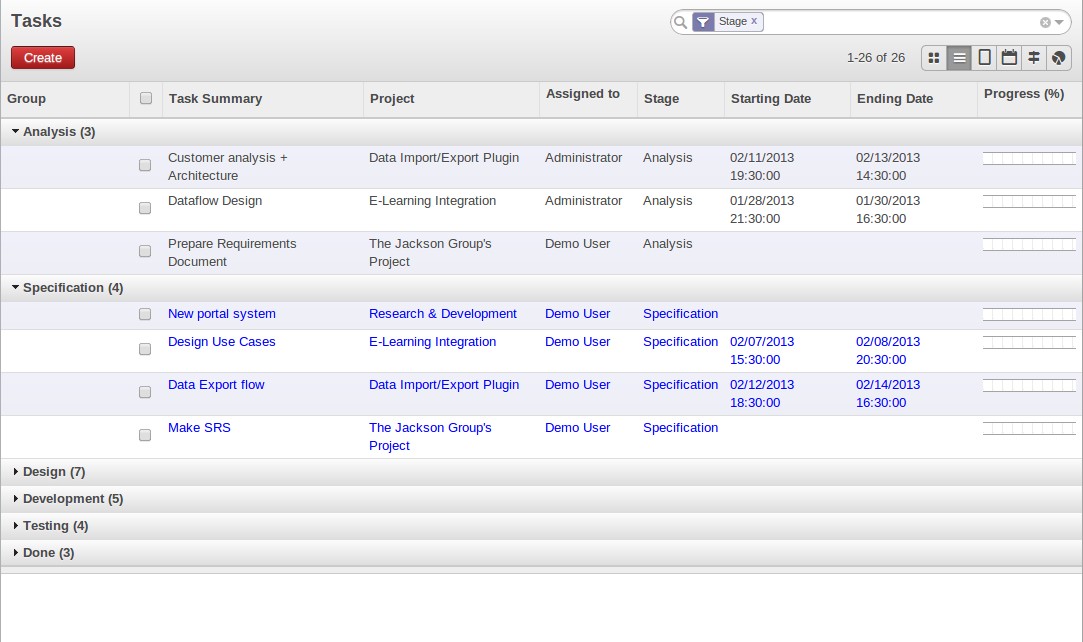The image size is (1083, 642).
Task: Click progress bar for Customer analysis + Architecture
Action: (x=1029, y=159)
